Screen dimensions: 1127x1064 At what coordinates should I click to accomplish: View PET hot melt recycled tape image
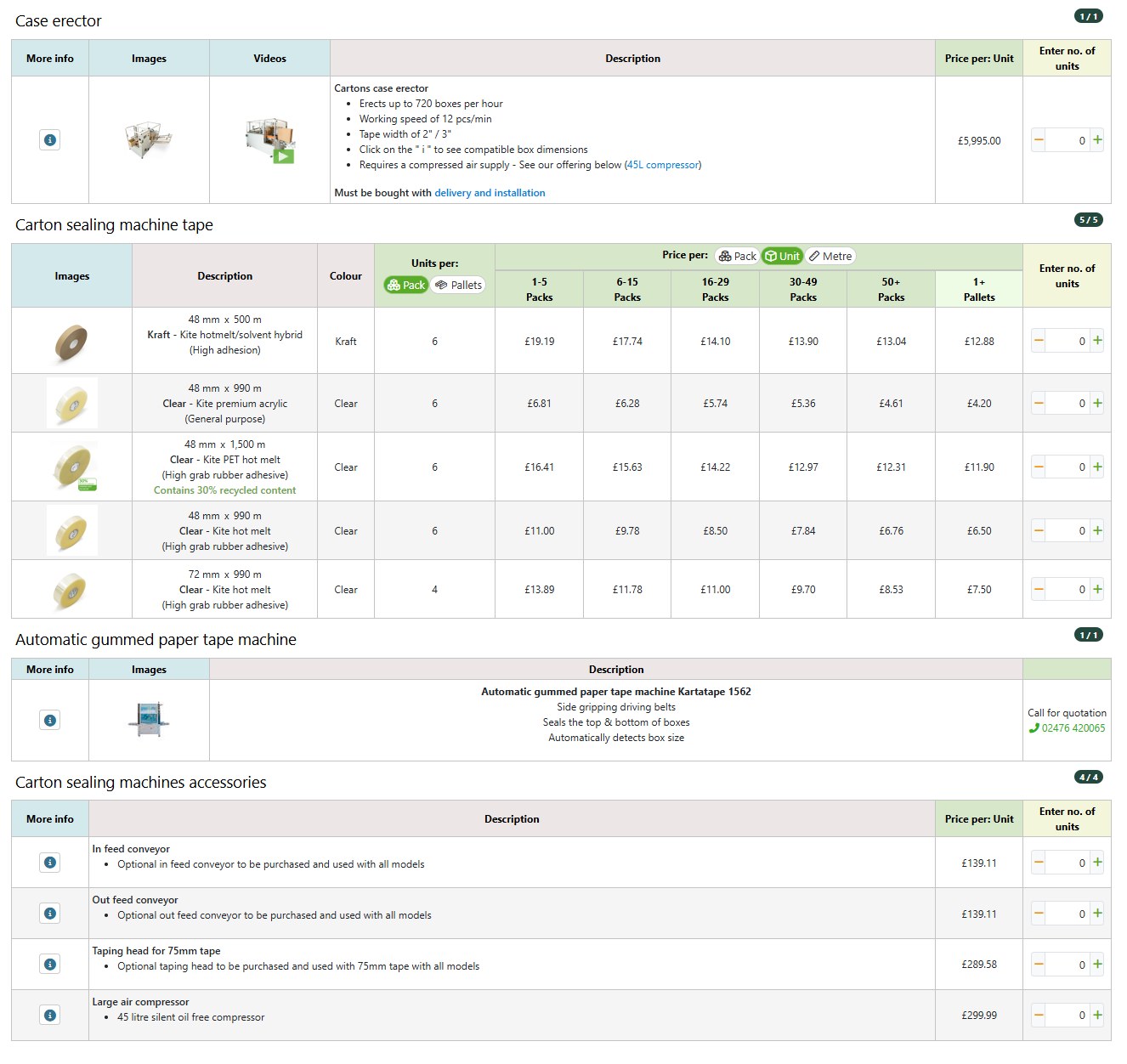point(75,467)
